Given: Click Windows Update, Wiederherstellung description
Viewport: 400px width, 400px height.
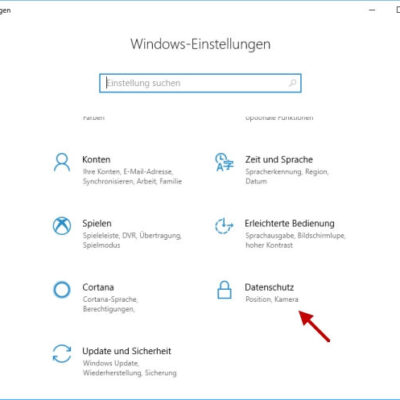Looking at the screenshot, I should coord(130,368).
